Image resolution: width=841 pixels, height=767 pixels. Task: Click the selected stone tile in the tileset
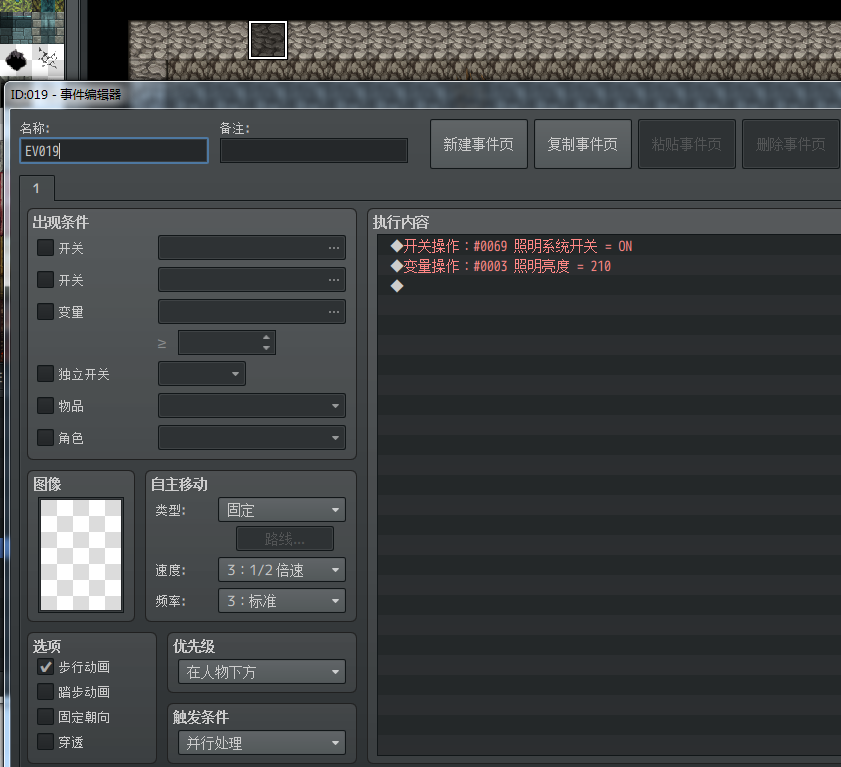pos(268,40)
